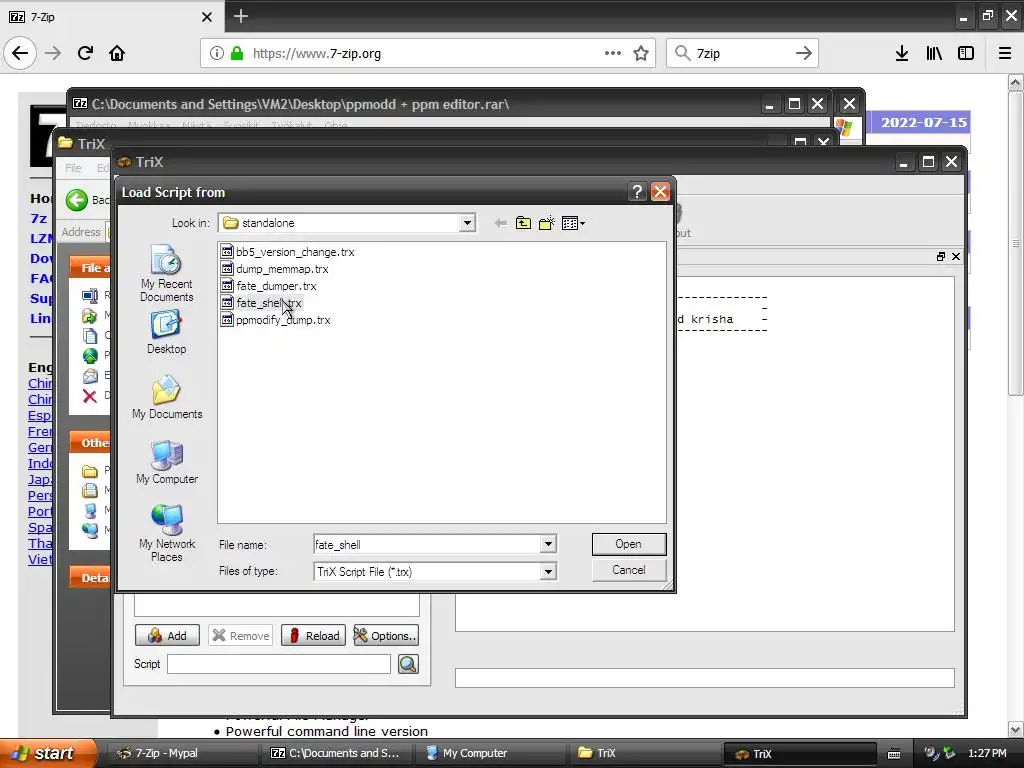
Task: Open My Computer in the places bar
Action: [x=167, y=462]
